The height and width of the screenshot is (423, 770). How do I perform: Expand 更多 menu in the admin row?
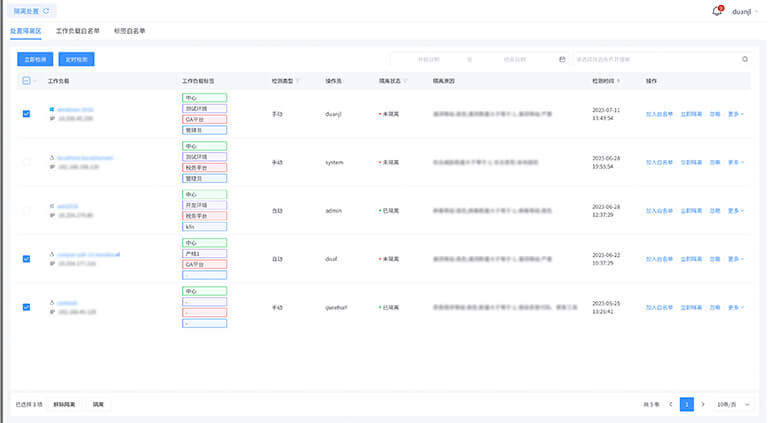(x=735, y=210)
